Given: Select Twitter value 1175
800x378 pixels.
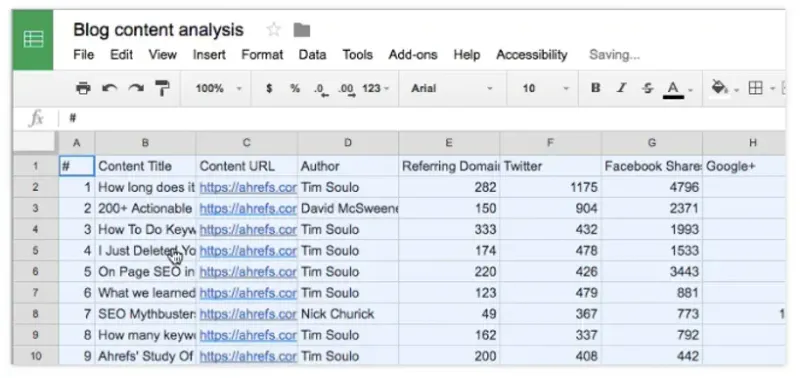Looking at the screenshot, I should pyautogui.click(x=551, y=187).
